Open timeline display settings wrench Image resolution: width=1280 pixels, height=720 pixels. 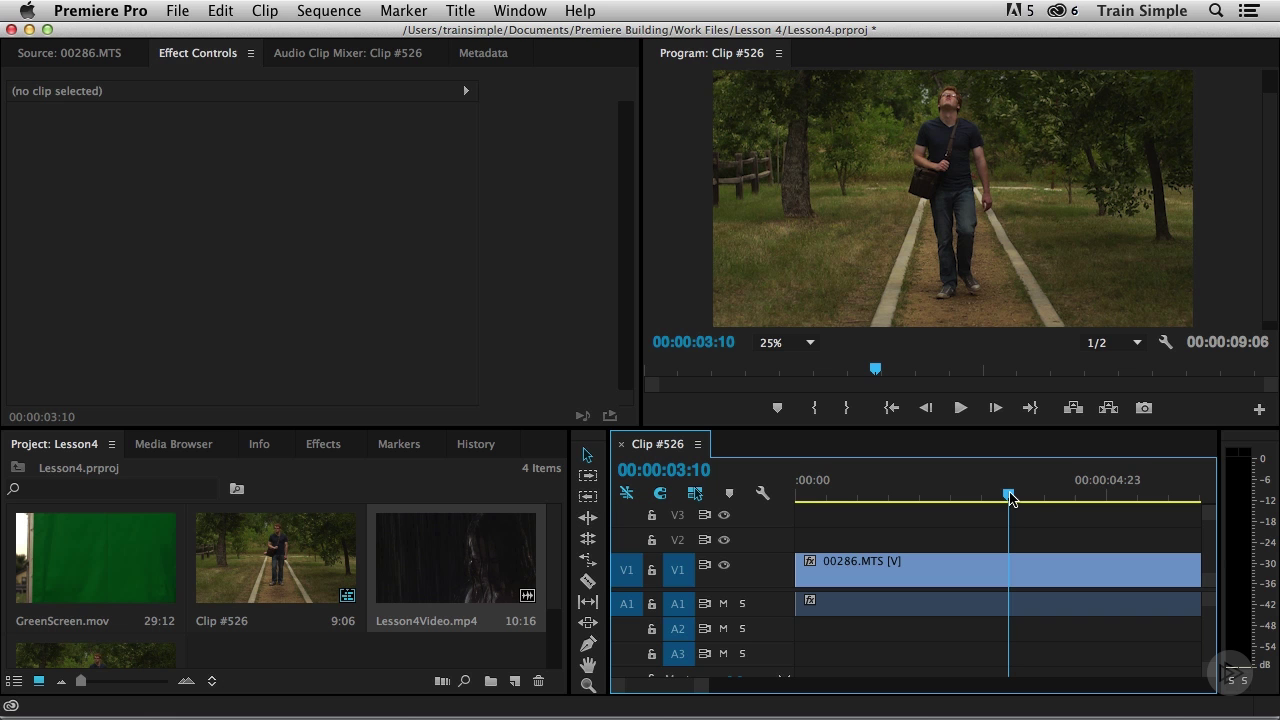(x=762, y=493)
